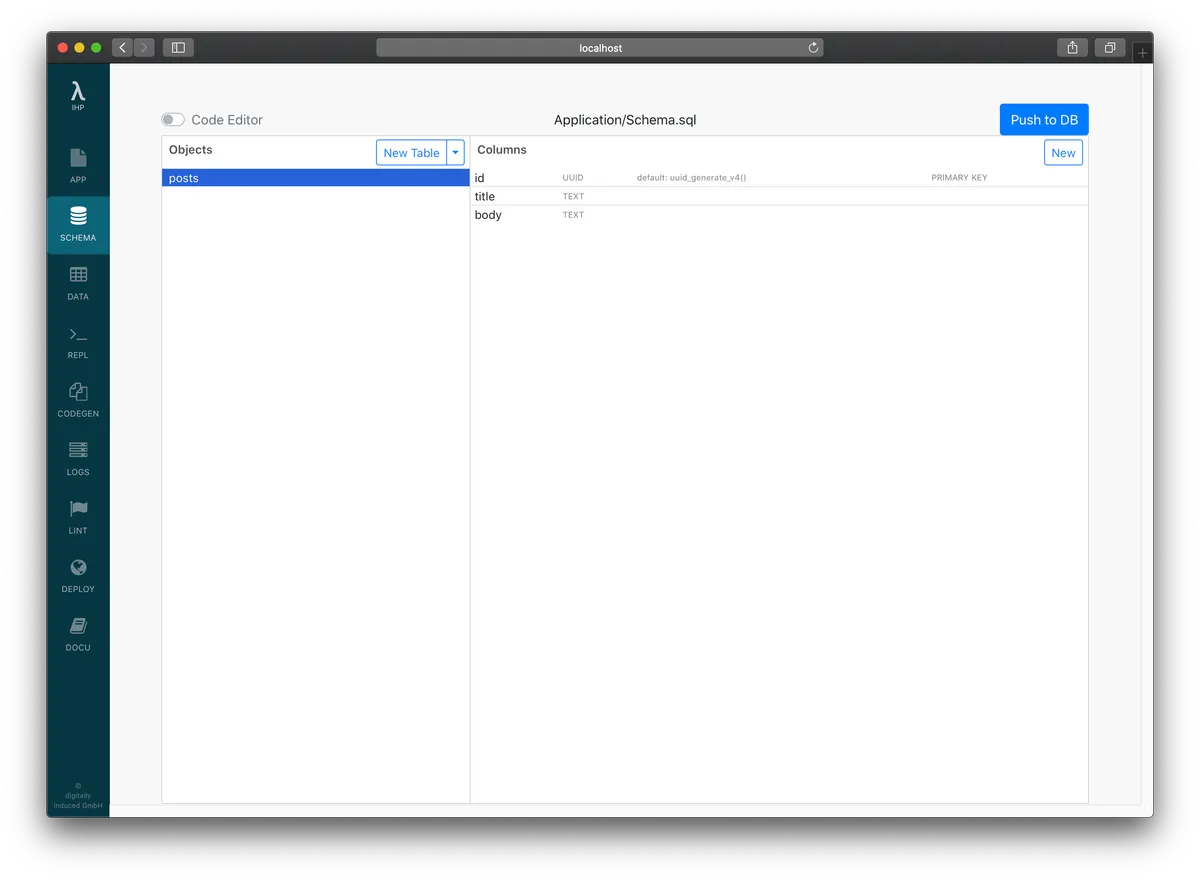Click the Push to DB button
This screenshot has height=879, width=1200.
[1043, 119]
